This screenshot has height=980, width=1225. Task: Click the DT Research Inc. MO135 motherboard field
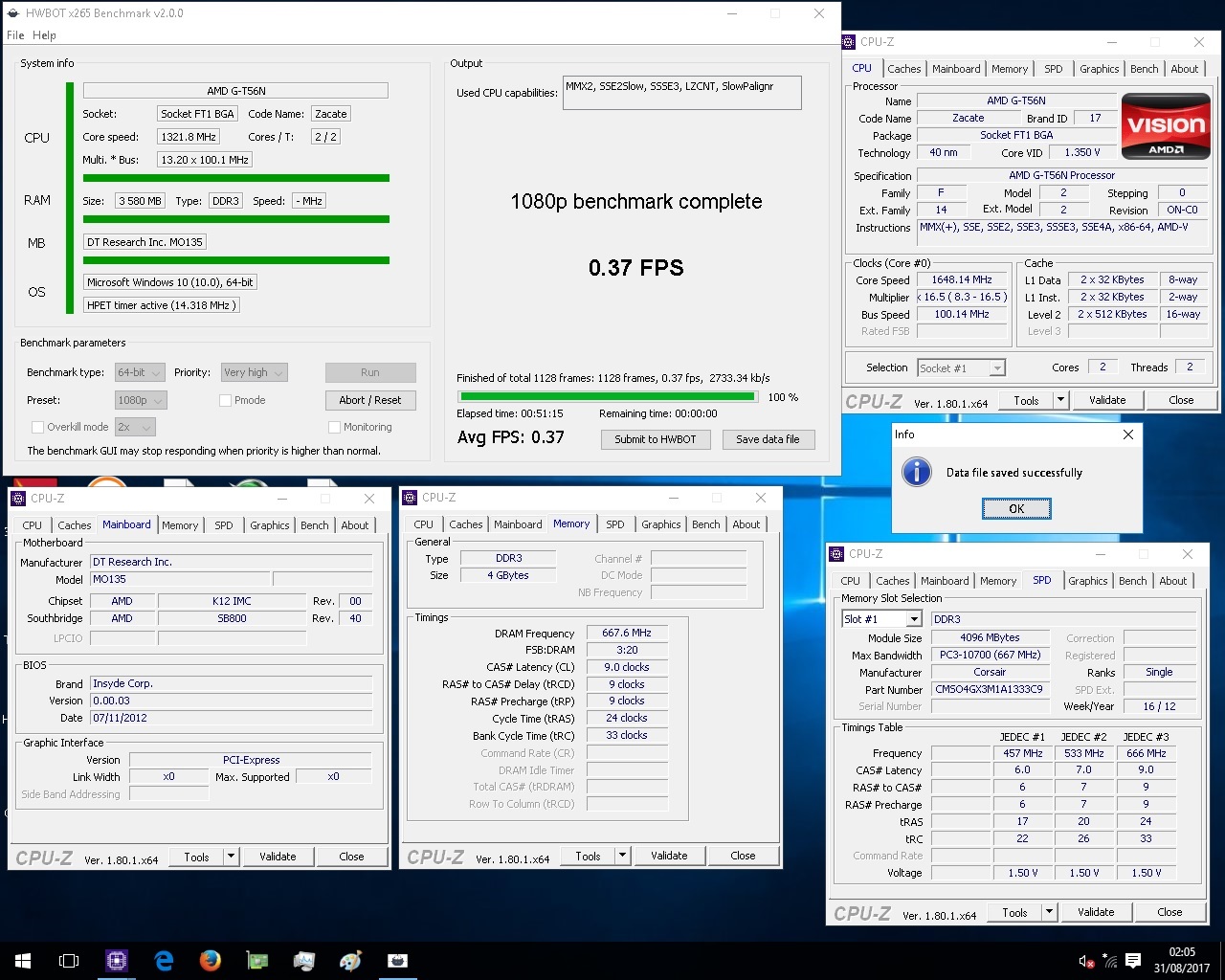pos(145,243)
